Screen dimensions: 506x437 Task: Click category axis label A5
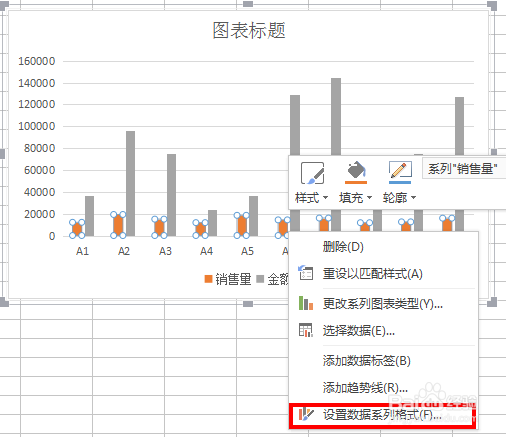pyautogui.click(x=247, y=251)
